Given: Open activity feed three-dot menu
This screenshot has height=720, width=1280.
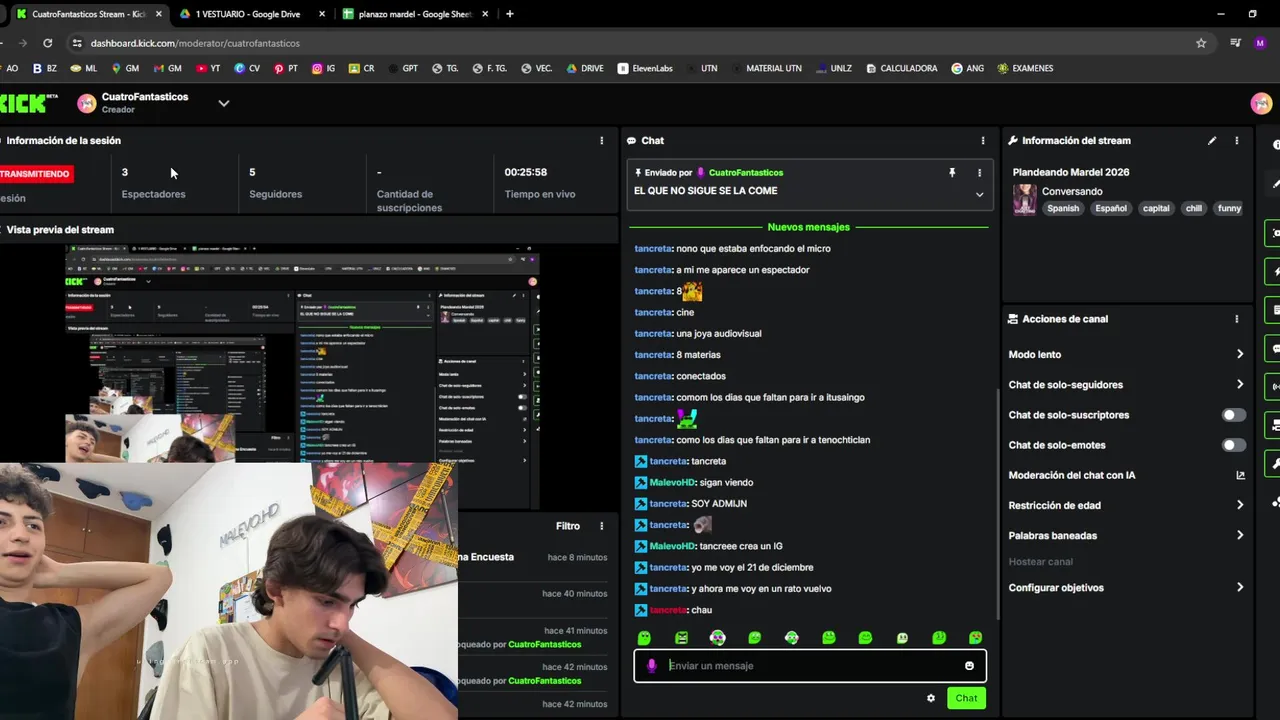Looking at the screenshot, I should click(601, 525).
